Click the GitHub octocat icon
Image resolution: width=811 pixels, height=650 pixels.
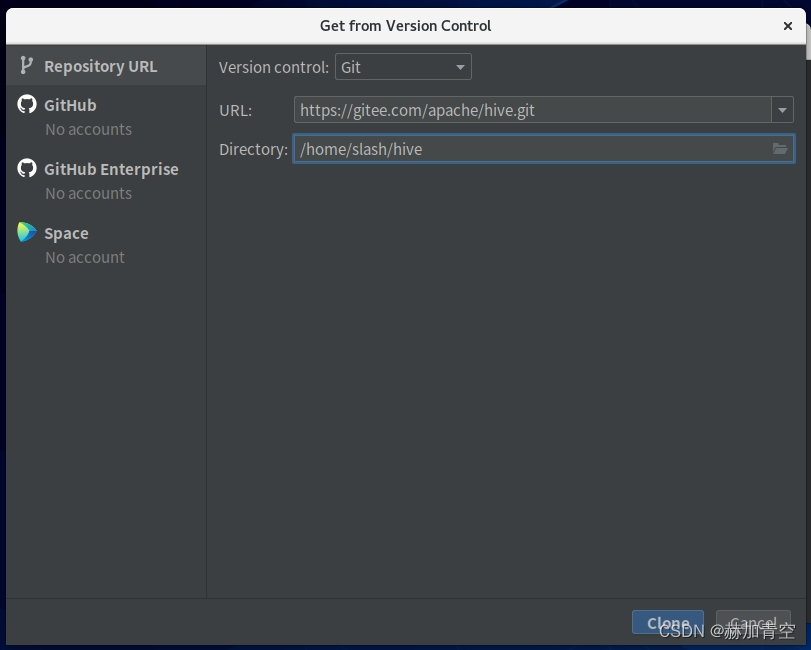(x=27, y=104)
